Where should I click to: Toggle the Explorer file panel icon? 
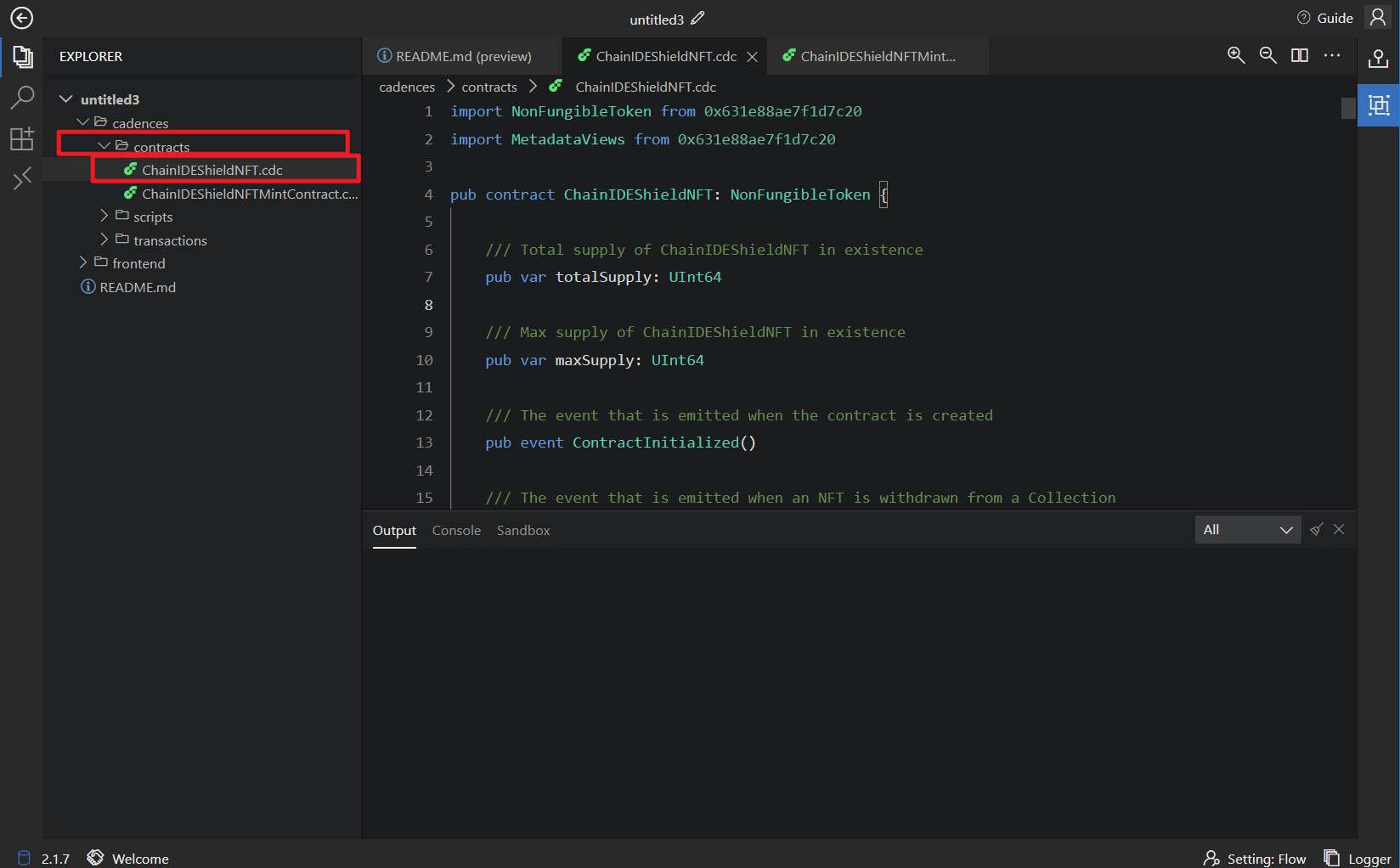click(22, 57)
